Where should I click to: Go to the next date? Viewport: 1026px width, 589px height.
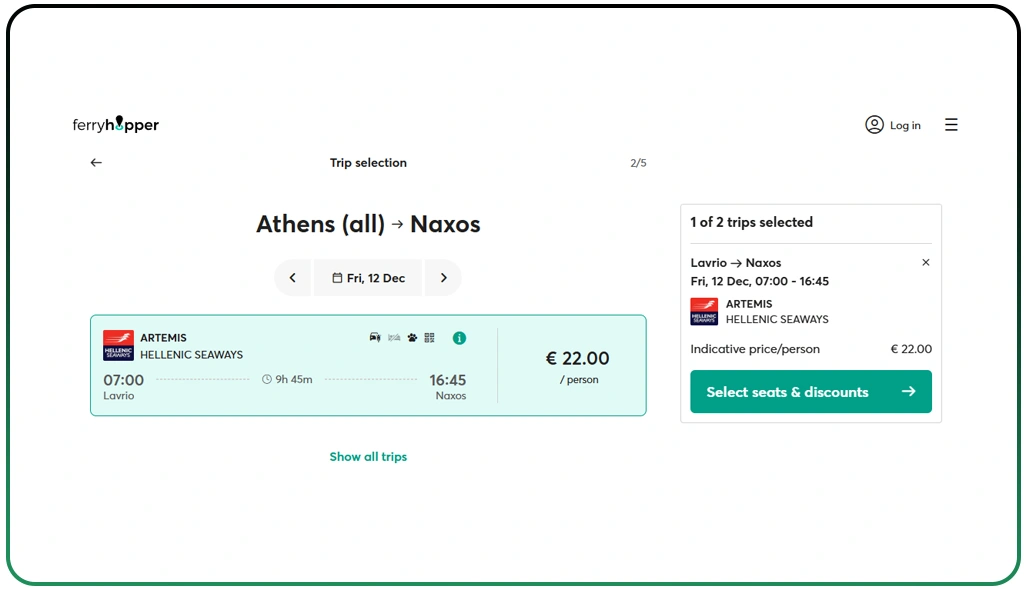click(x=443, y=278)
